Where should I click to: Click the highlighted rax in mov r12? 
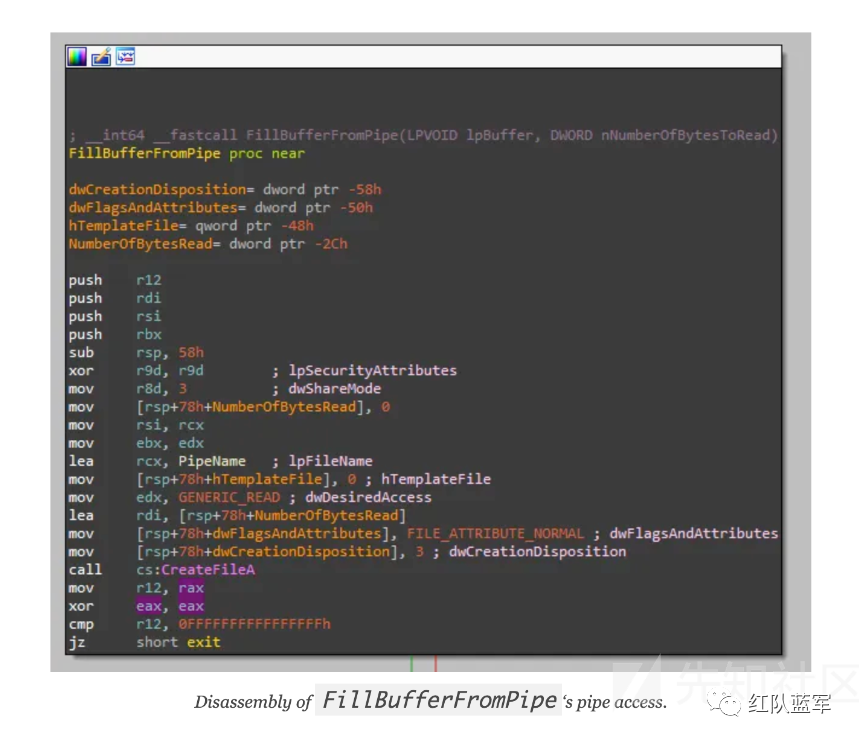click(x=191, y=588)
